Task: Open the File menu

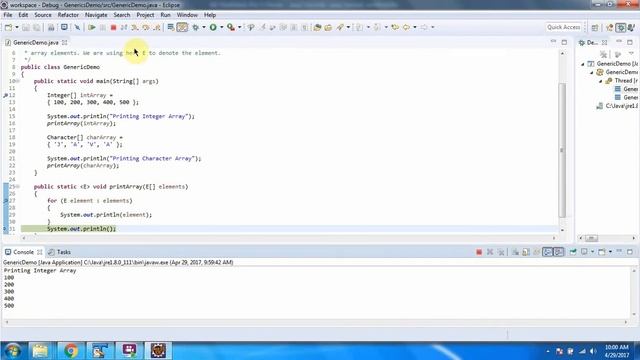Action: coord(8,15)
